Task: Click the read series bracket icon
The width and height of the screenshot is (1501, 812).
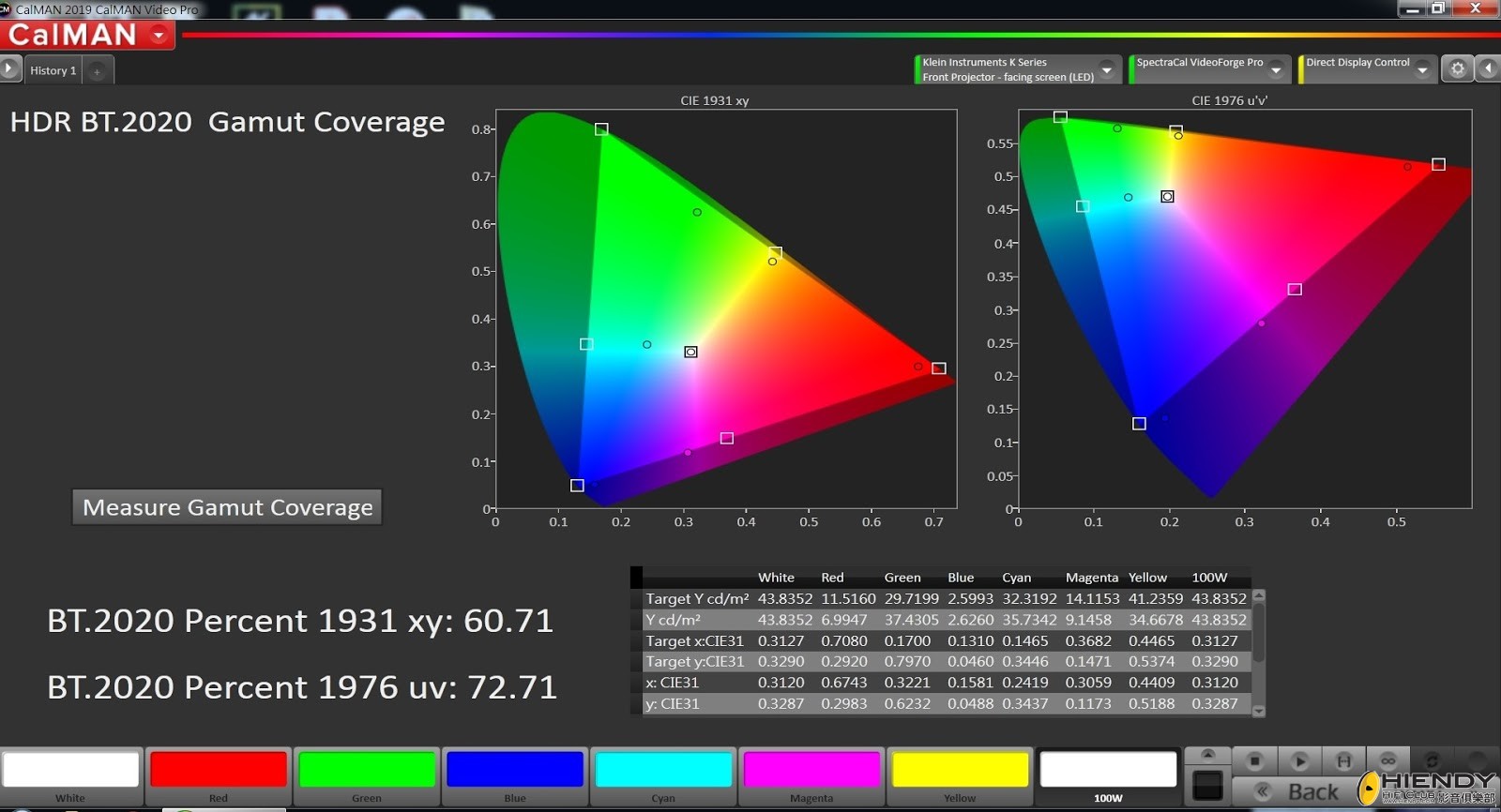Action: [x=1344, y=761]
